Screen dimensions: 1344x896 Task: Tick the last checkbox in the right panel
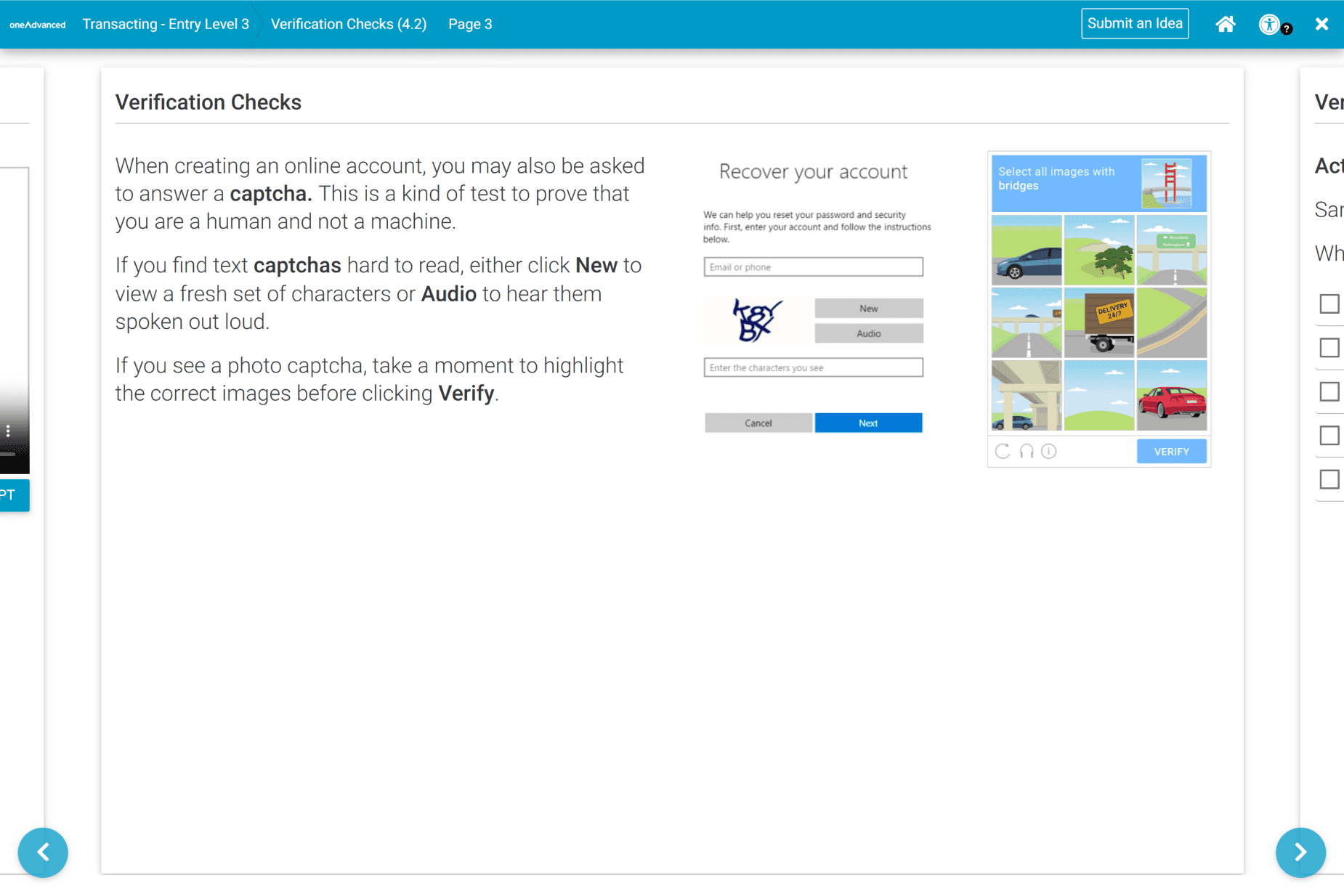[1329, 479]
